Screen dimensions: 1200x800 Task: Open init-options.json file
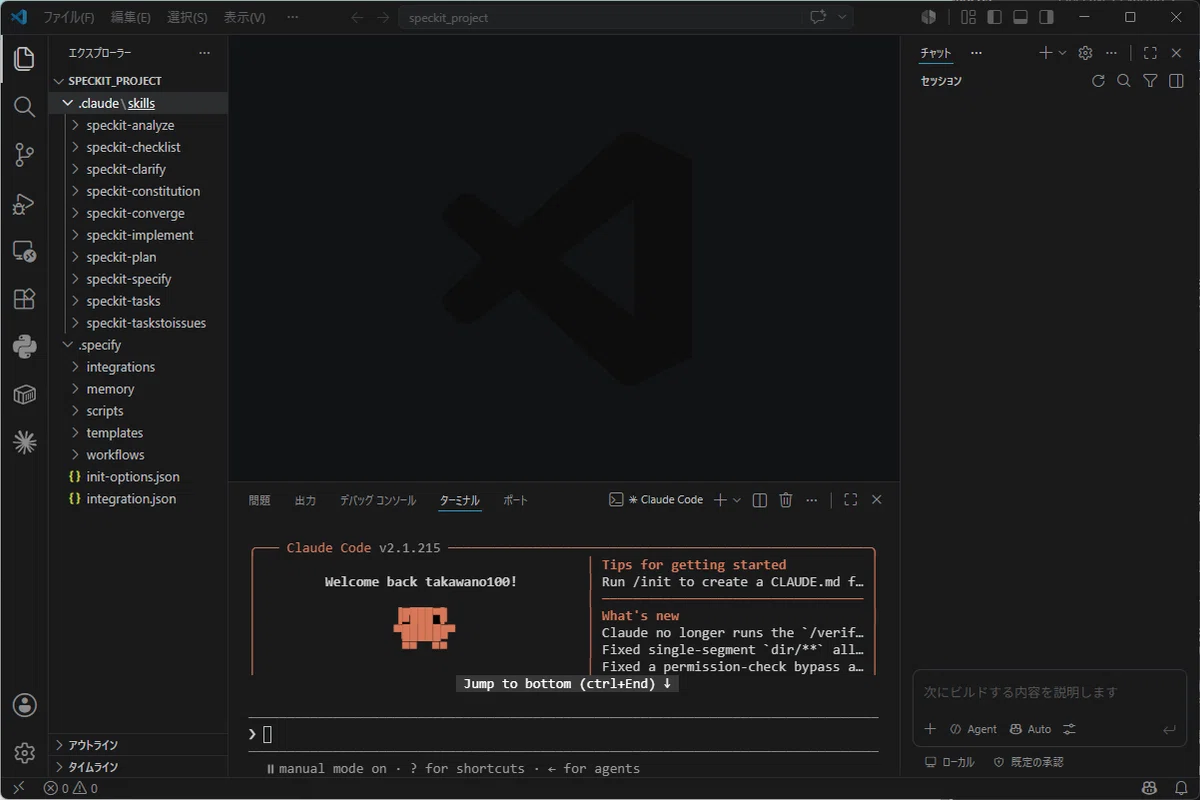click(138, 477)
